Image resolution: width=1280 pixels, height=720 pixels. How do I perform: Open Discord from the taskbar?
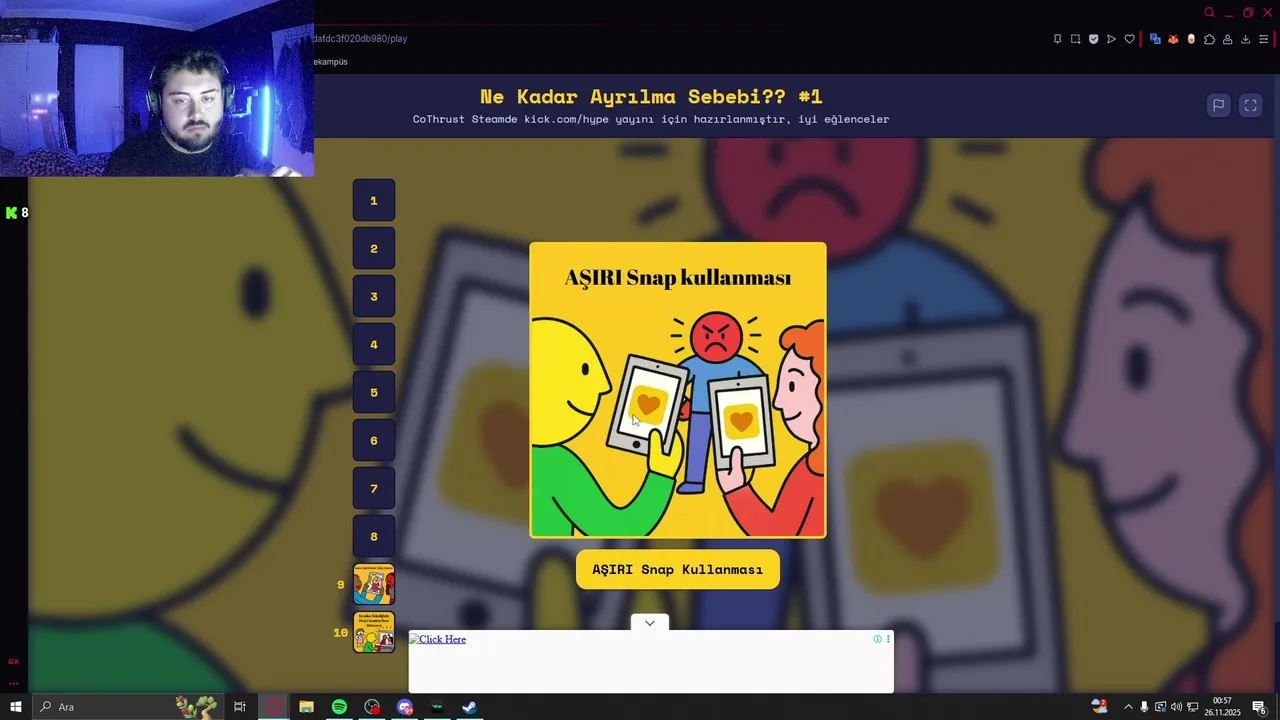click(405, 707)
